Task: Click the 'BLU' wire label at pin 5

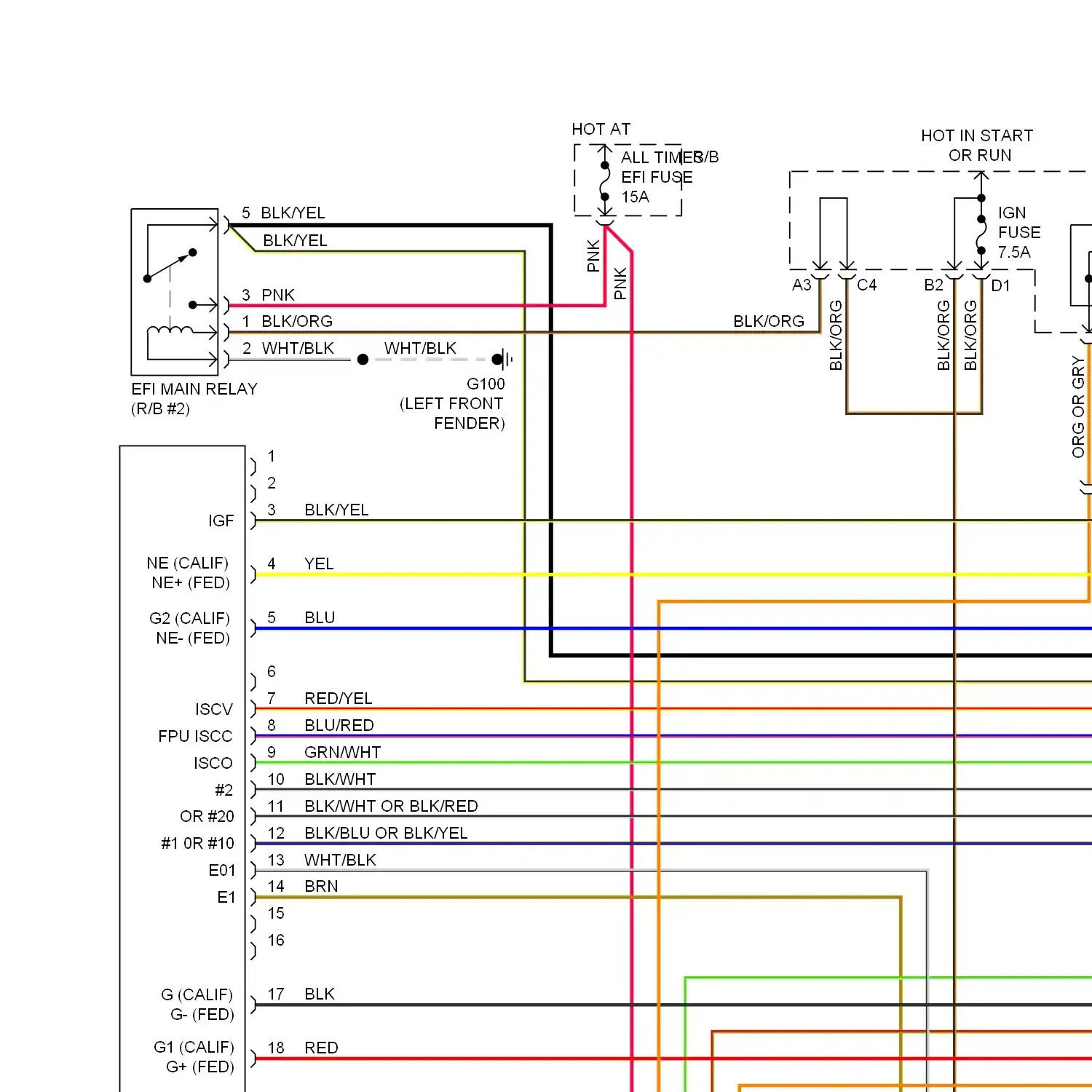Action: pyautogui.click(x=320, y=618)
